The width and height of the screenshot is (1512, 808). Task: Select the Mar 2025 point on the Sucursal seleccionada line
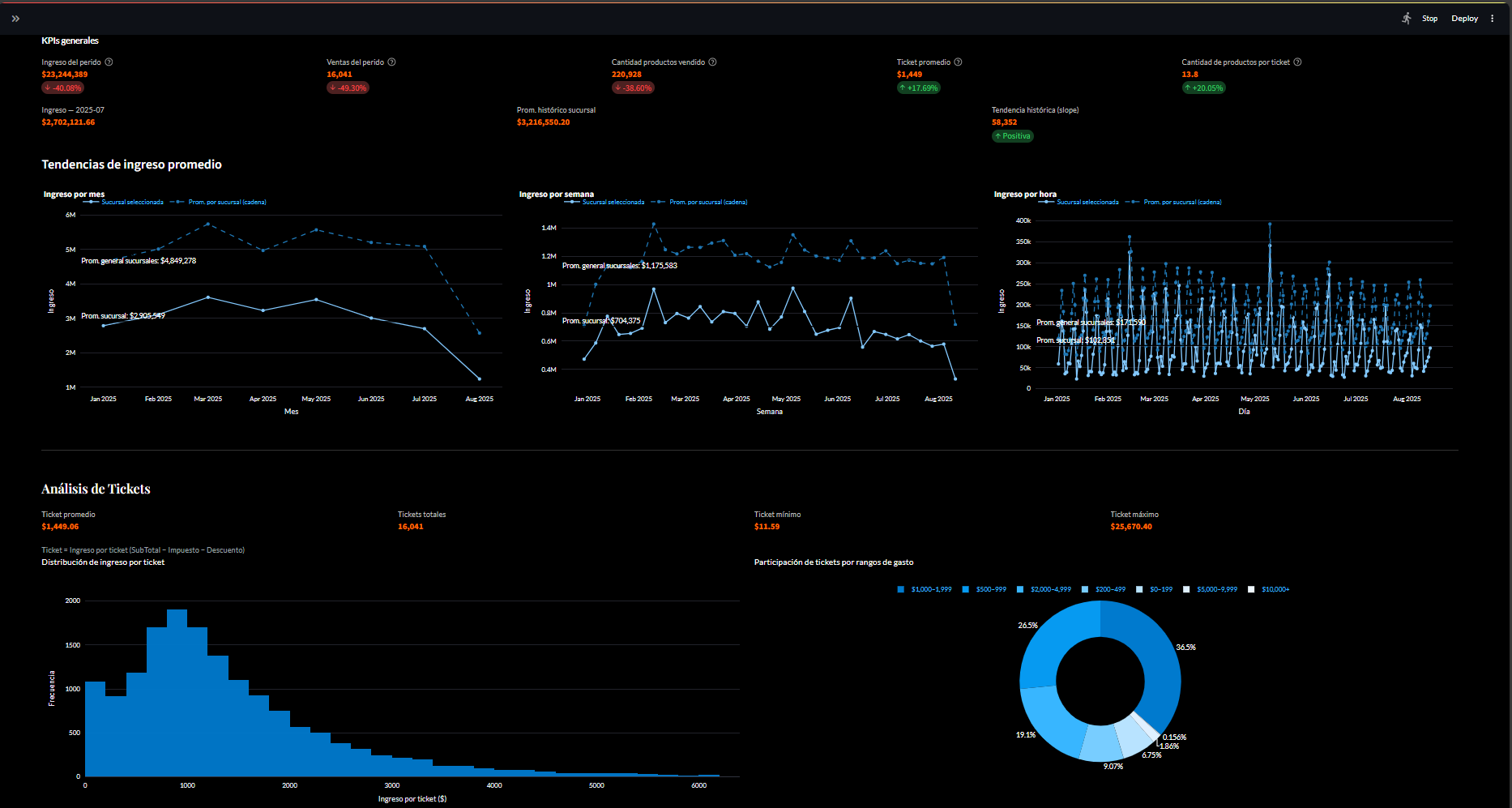(208, 297)
